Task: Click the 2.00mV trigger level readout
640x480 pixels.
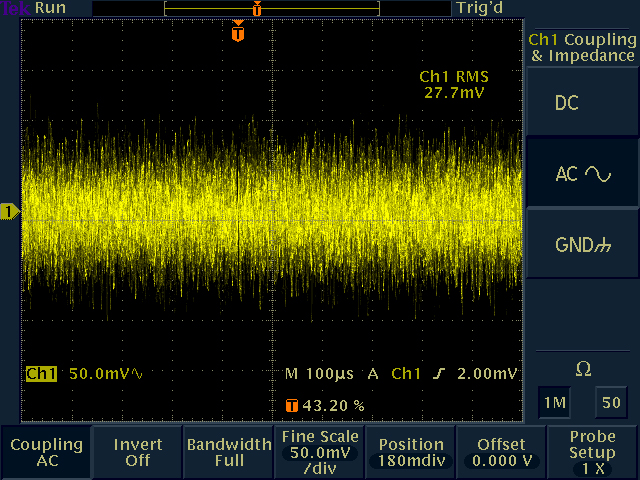Action: pos(487,373)
